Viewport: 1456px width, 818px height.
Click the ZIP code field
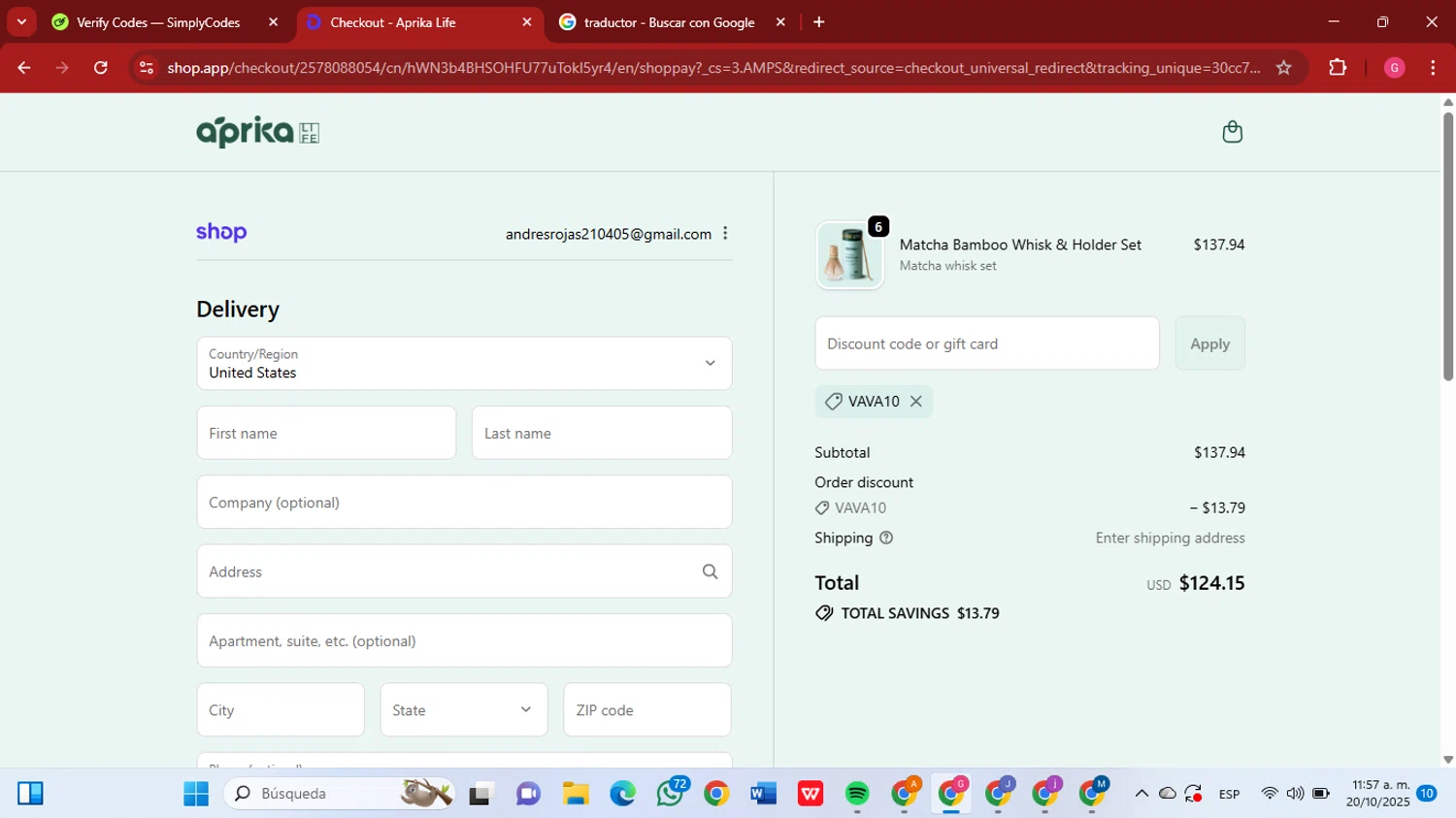click(x=647, y=710)
